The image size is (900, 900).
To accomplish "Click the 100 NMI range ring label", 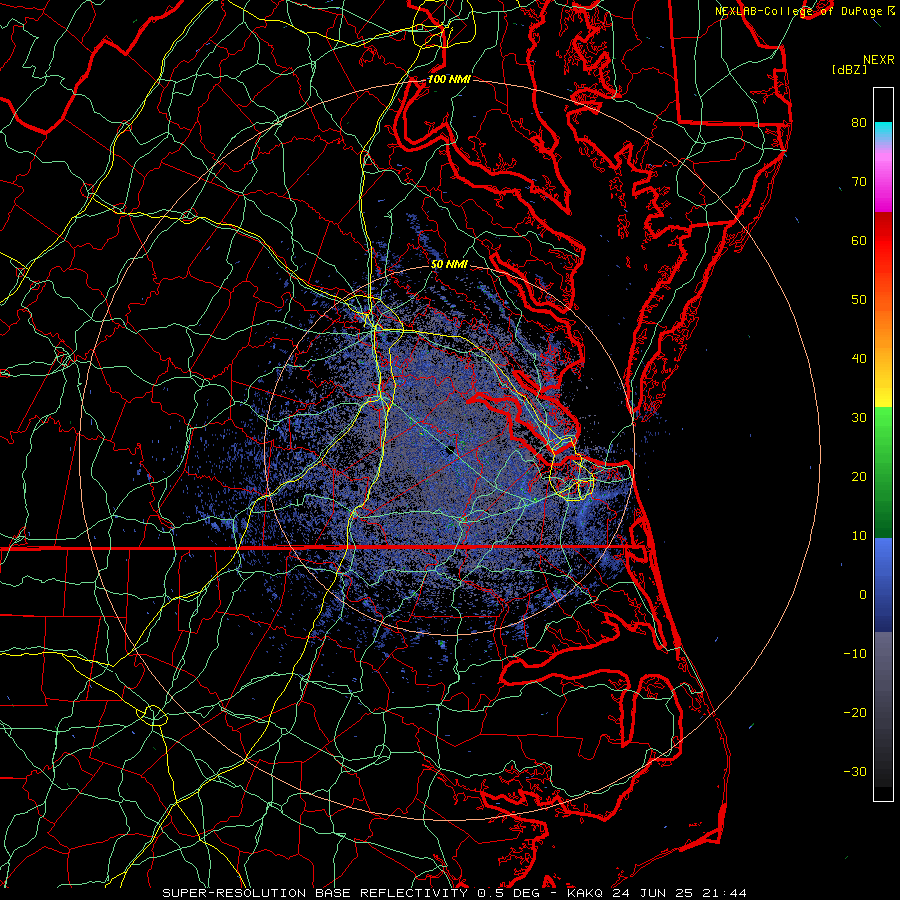I will tap(449, 79).
